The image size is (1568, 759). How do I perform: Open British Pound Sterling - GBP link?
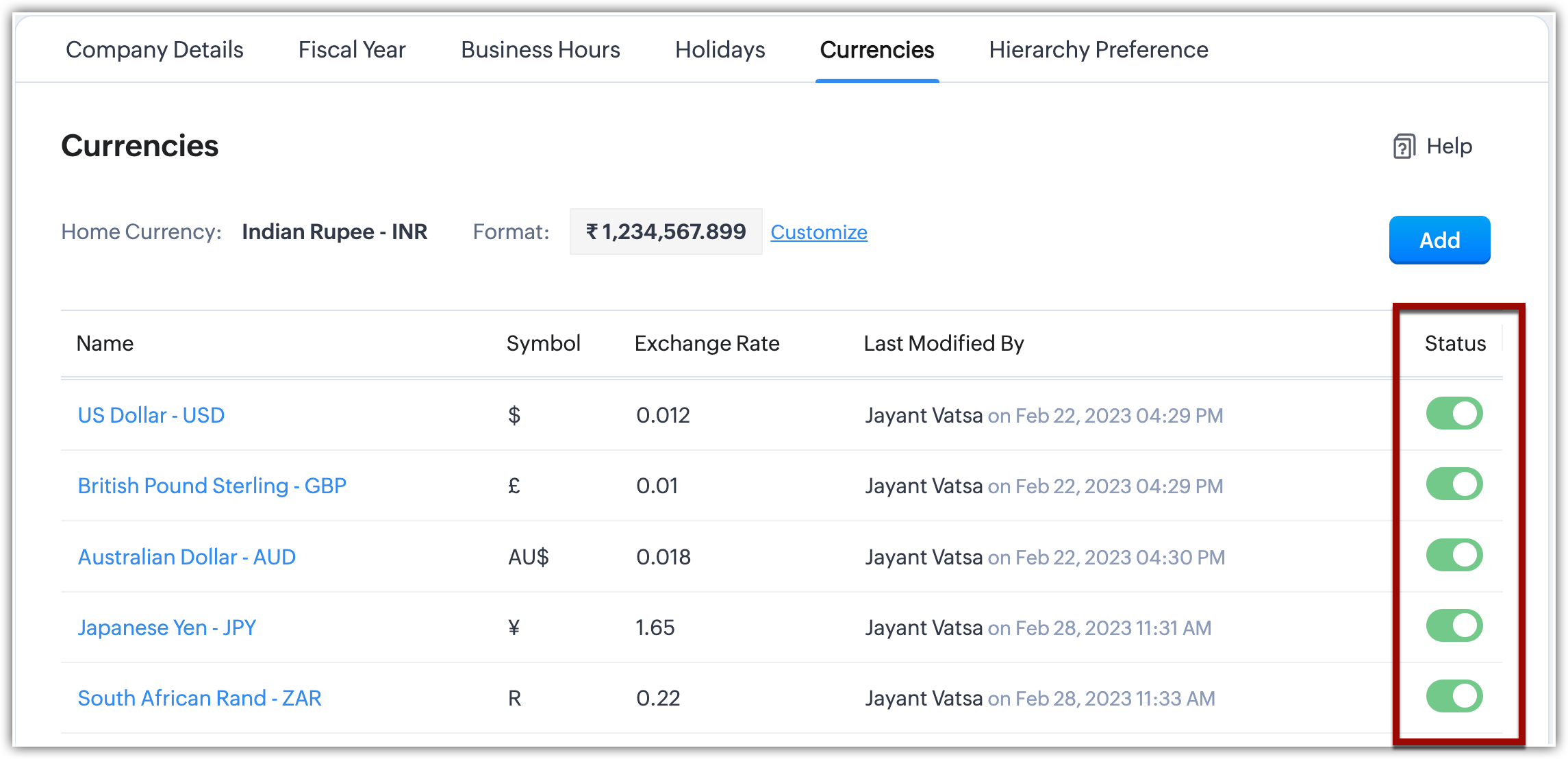click(212, 486)
